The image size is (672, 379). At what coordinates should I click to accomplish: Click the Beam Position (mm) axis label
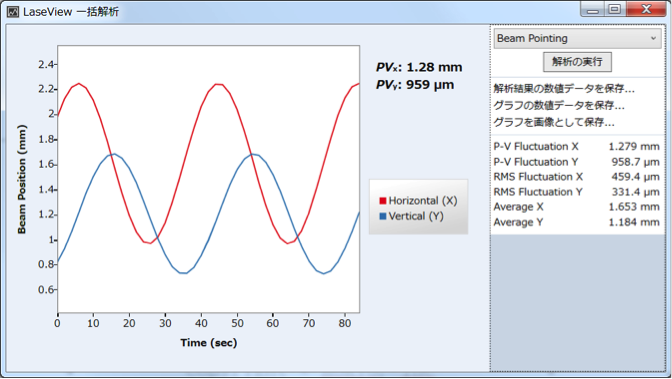pos(22,179)
